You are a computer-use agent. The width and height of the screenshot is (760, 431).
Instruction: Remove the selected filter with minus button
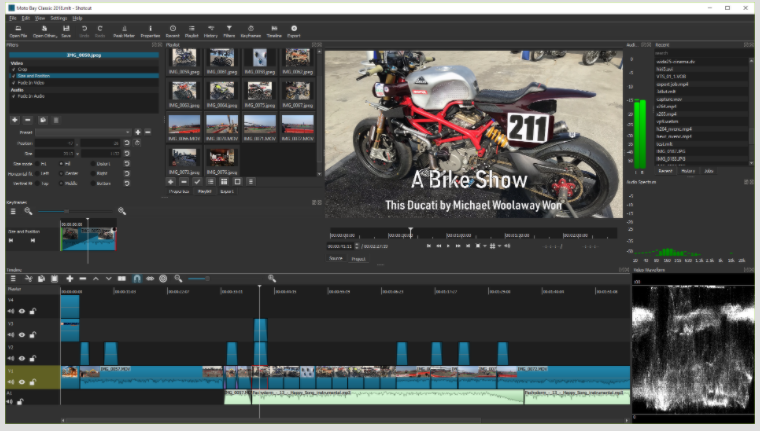click(28, 120)
